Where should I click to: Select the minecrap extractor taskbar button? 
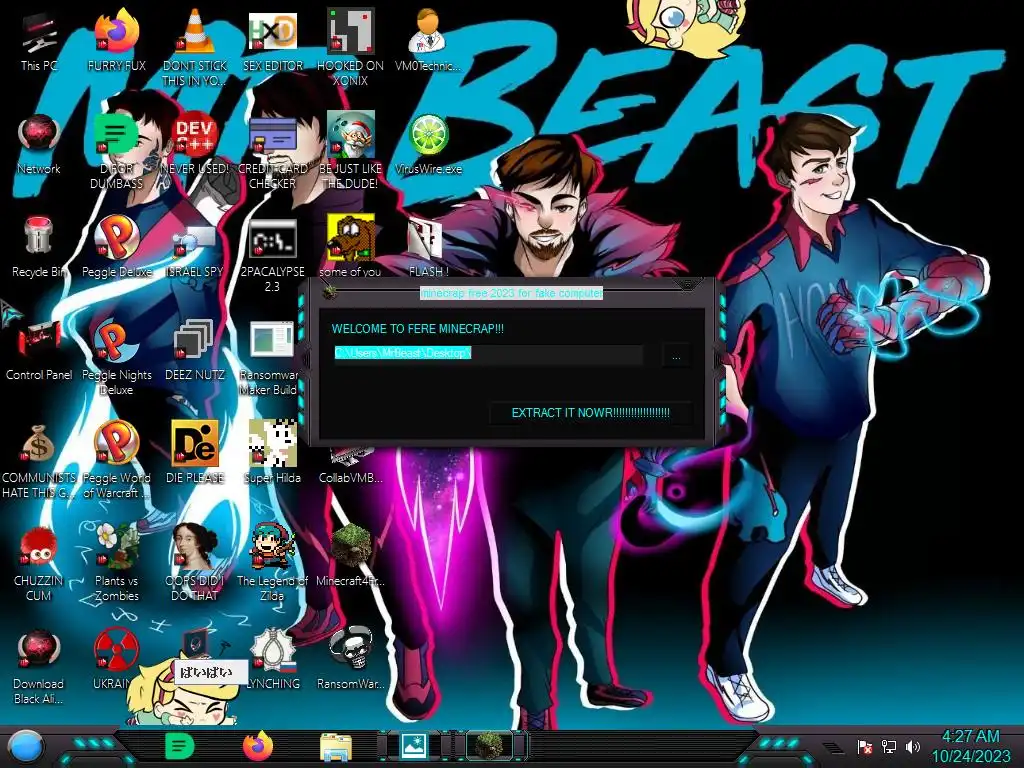[490, 746]
